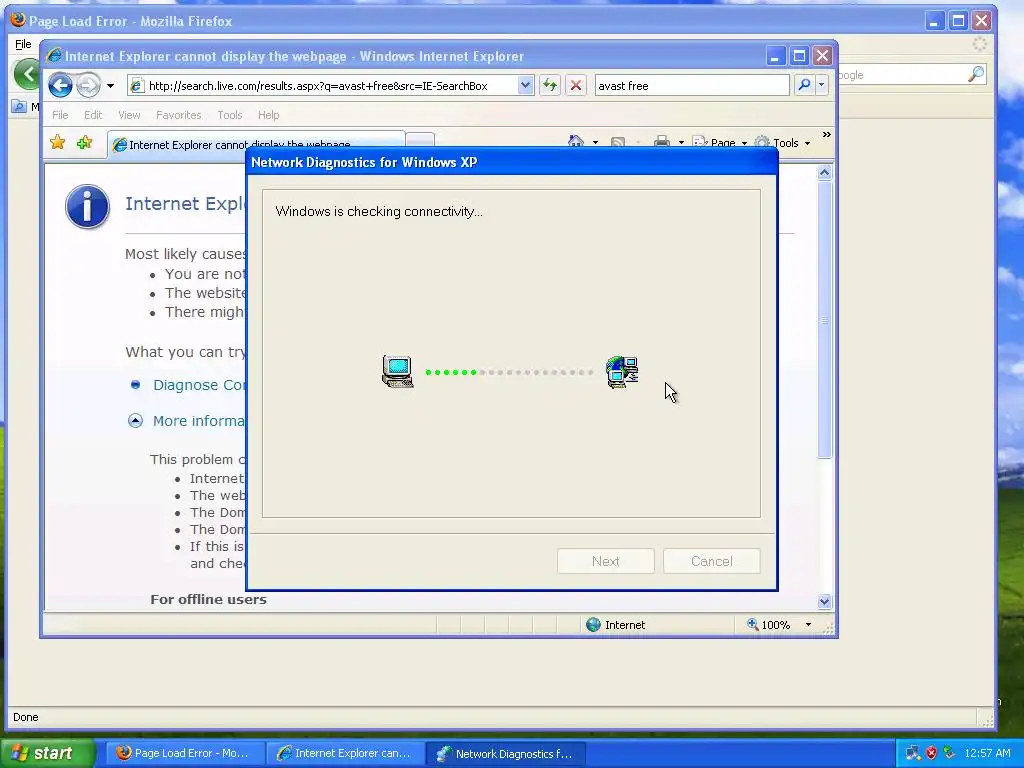Click the Internet Explorer Back arrow button
The height and width of the screenshot is (768, 1024).
pyautogui.click(x=60, y=85)
